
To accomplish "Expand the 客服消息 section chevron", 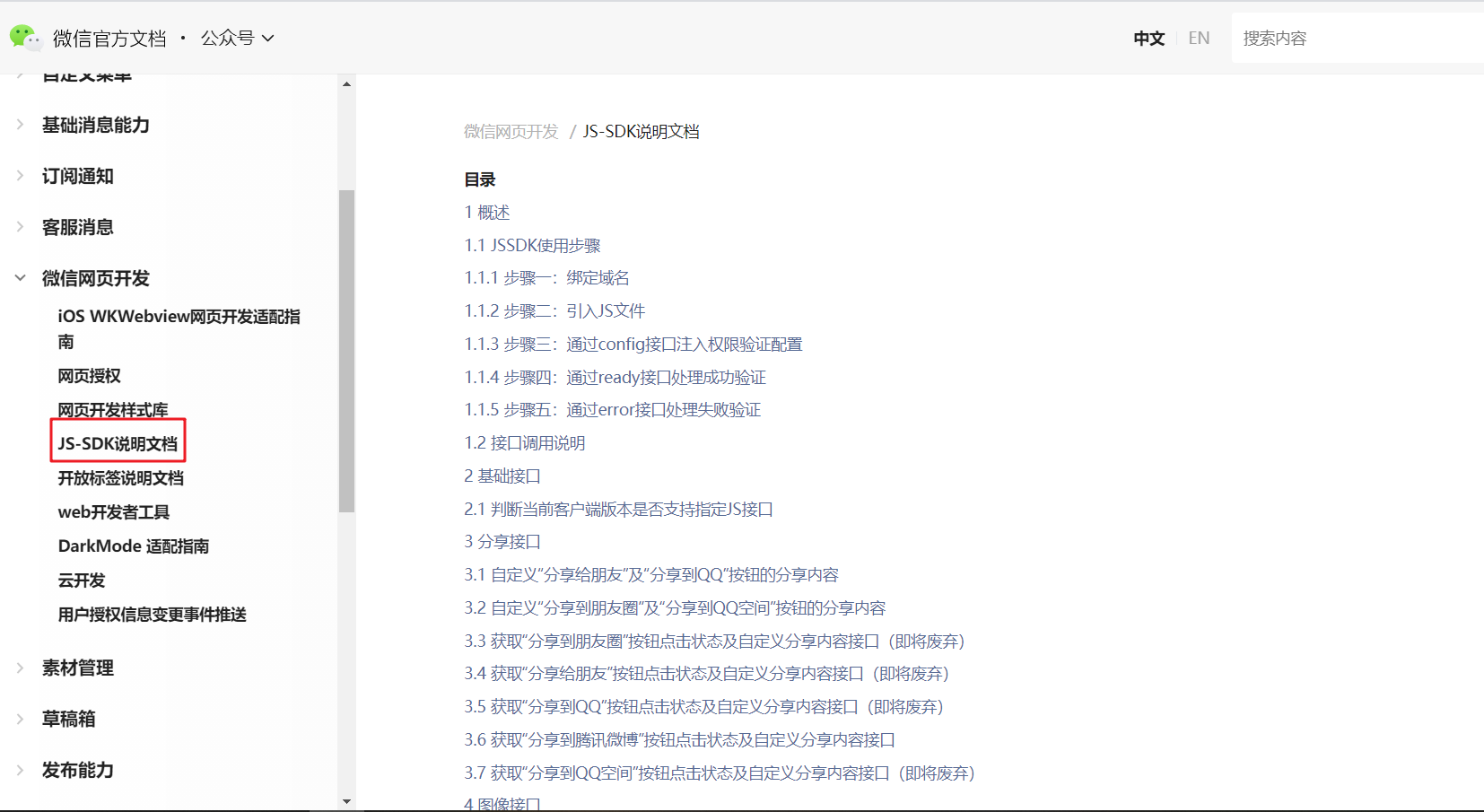I will (20, 227).
